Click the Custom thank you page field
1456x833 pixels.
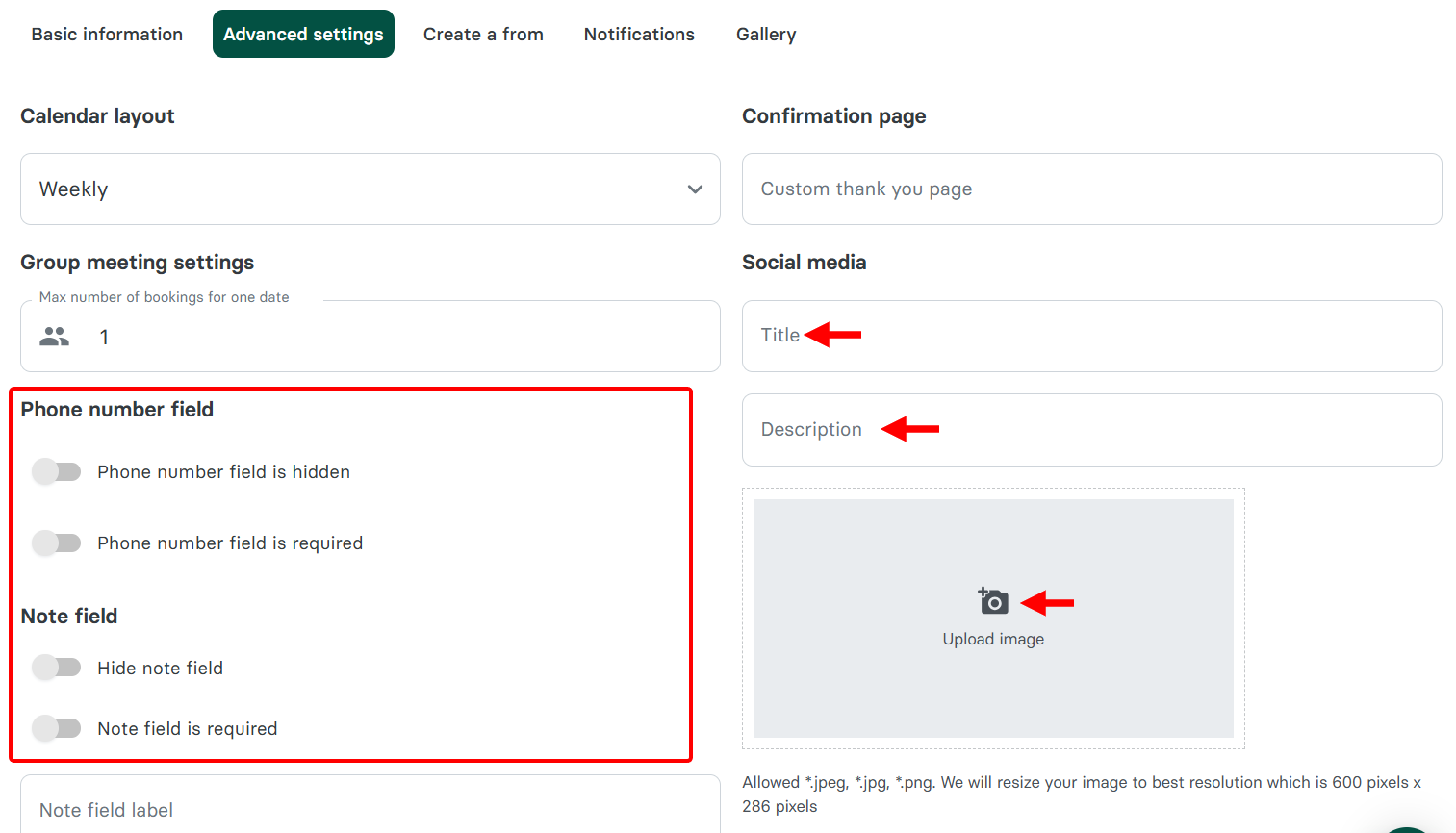pyautogui.click(x=1091, y=189)
